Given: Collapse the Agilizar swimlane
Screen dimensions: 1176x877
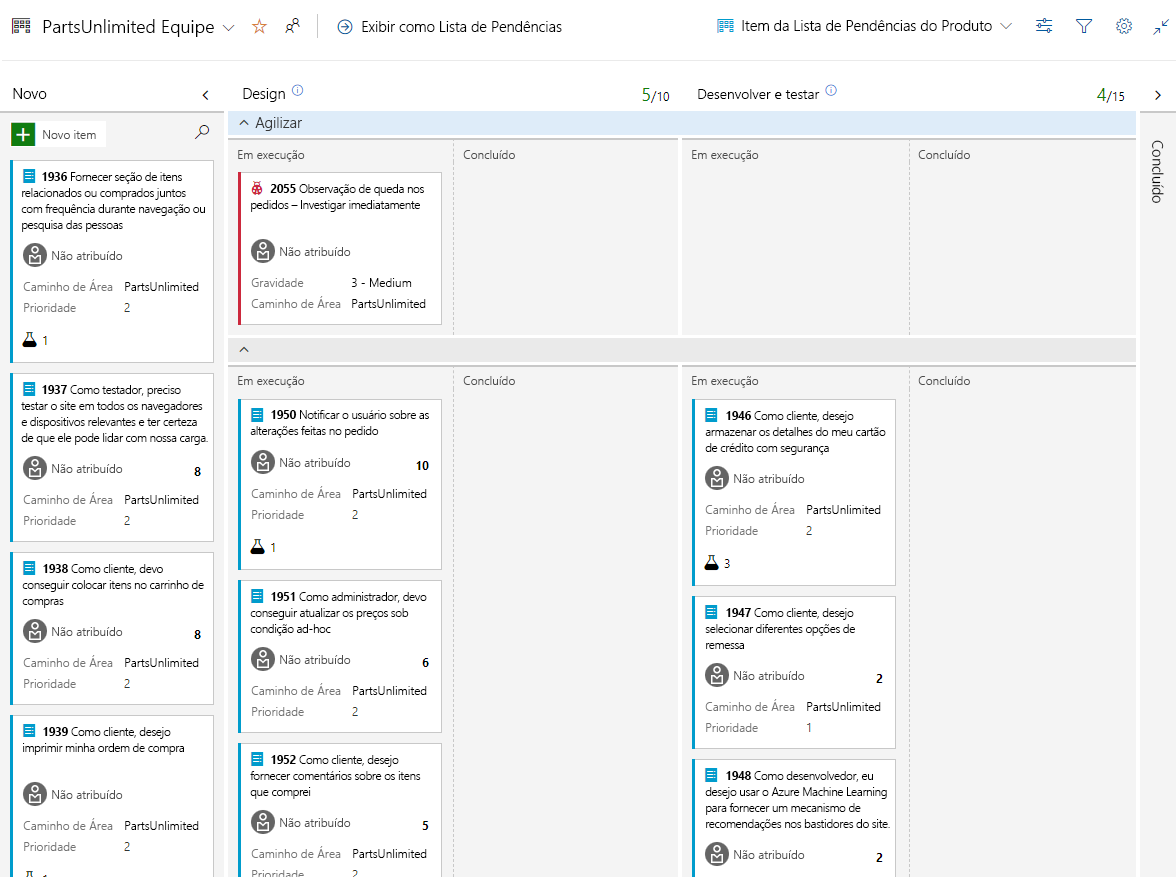Looking at the screenshot, I should click(x=244, y=121).
